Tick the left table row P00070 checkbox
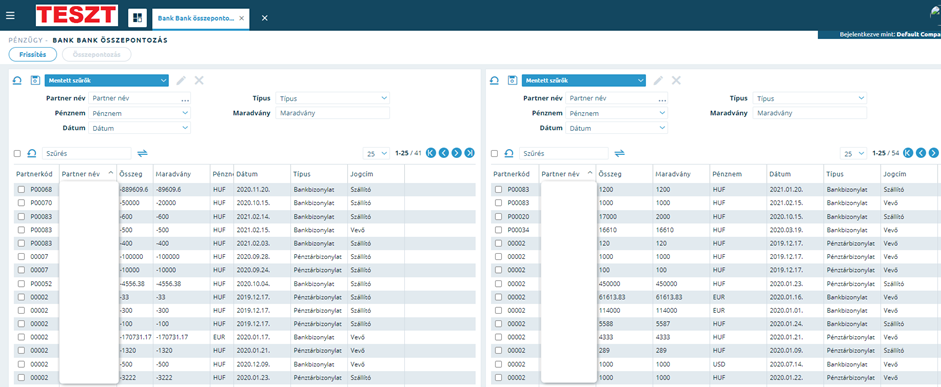 (x=21, y=203)
